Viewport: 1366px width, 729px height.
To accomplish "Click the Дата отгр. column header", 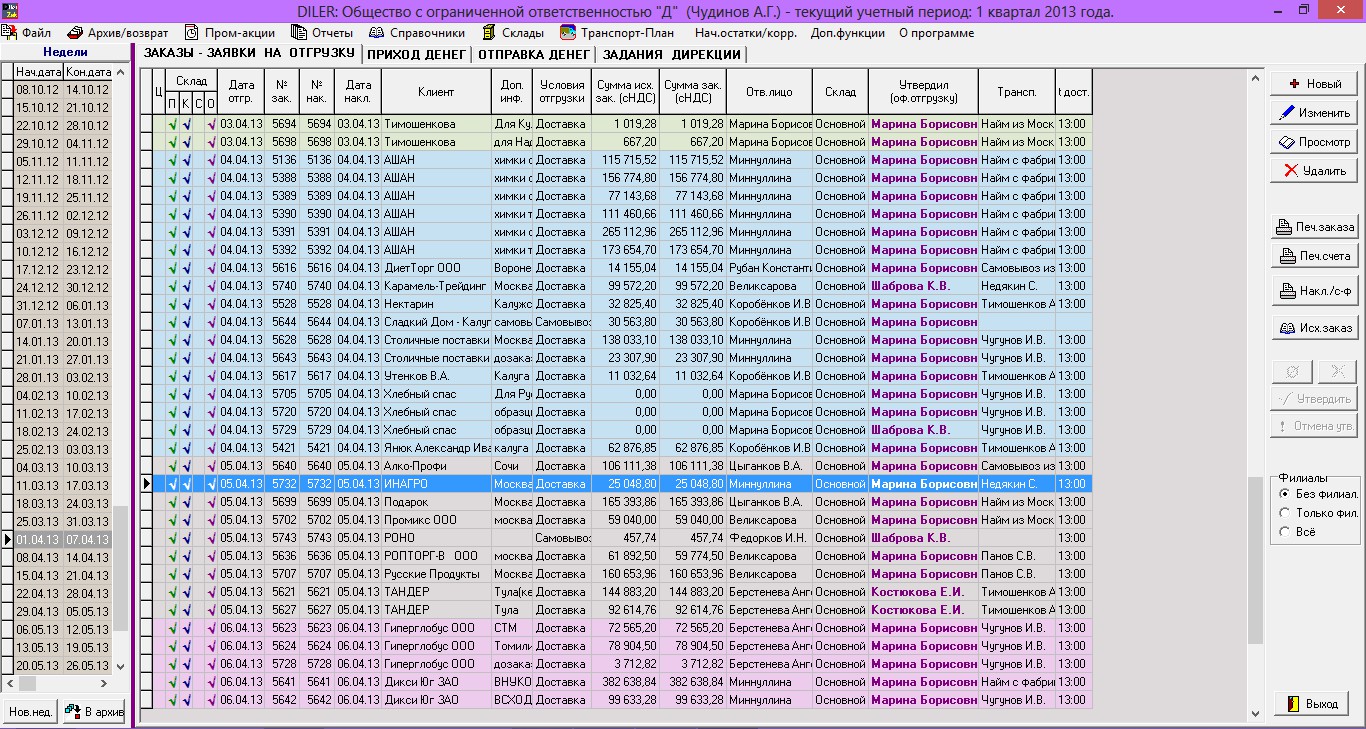I will coord(240,92).
